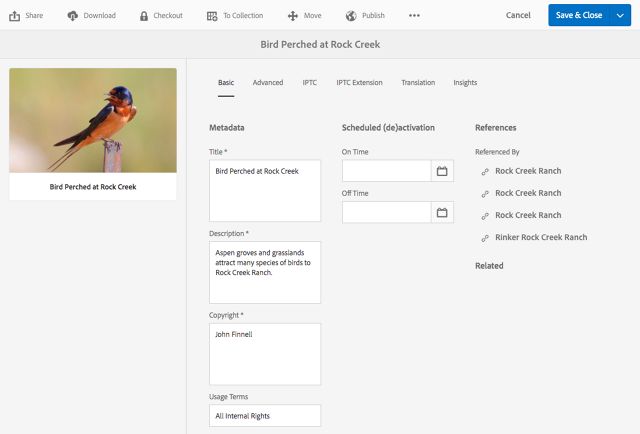Open the Off Time calendar picker
The image size is (640, 434).
pyautogui.click(x=442, y=212)
